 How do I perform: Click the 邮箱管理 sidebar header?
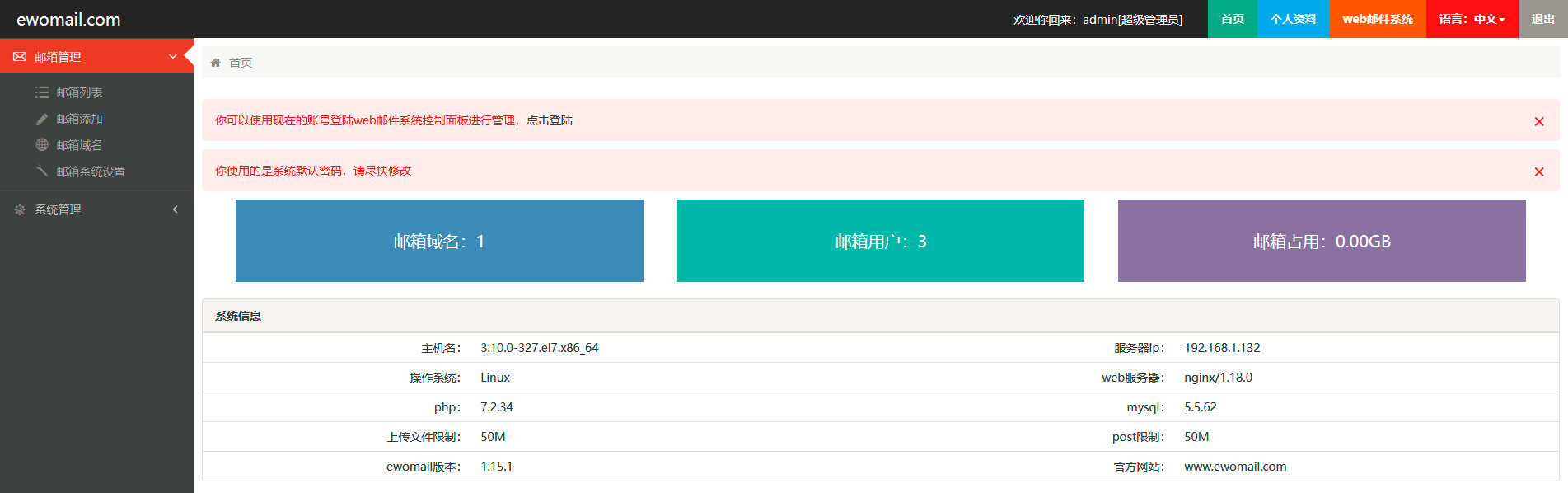96,56
